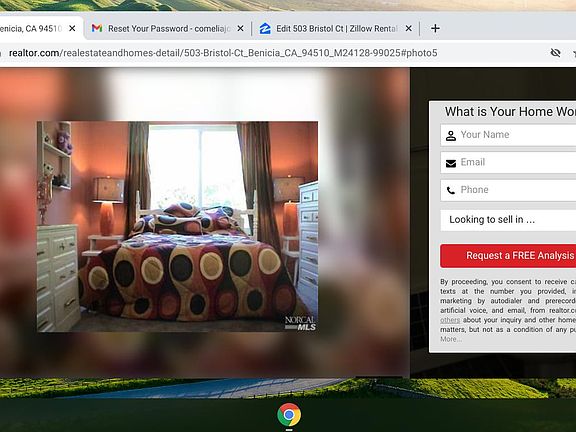576x432 pixels.
Task: Click the envelope icon in the email field
Action: pos(451,163)
